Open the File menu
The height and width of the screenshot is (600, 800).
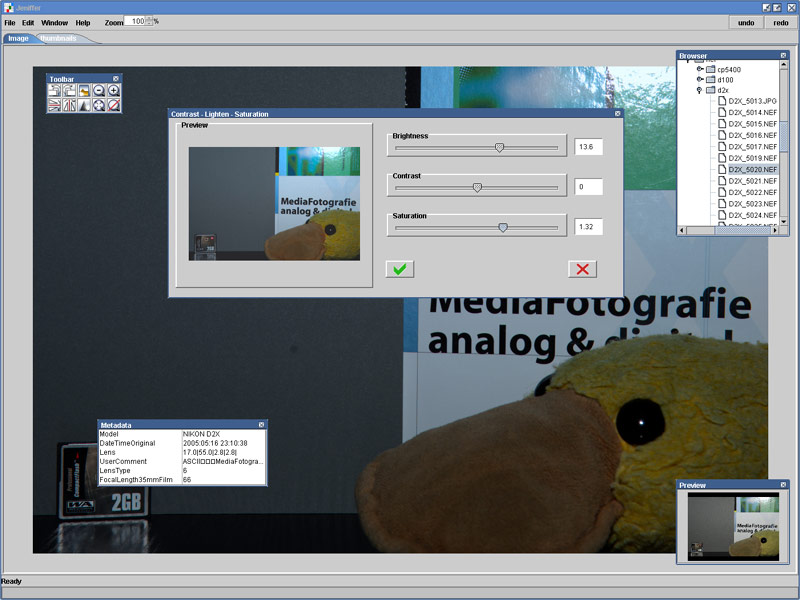click(x=10, y=22)
